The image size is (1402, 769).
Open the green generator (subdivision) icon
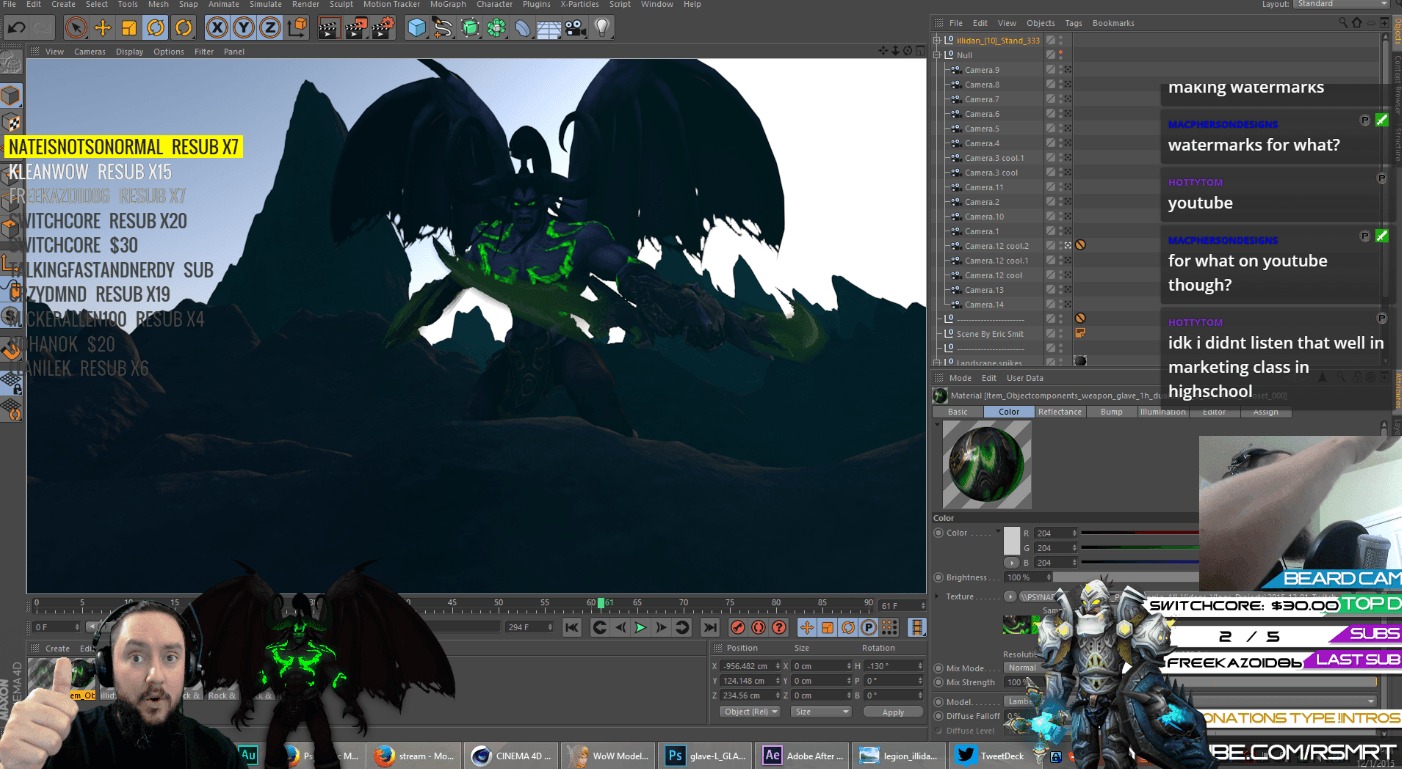(x=470, y=28)
